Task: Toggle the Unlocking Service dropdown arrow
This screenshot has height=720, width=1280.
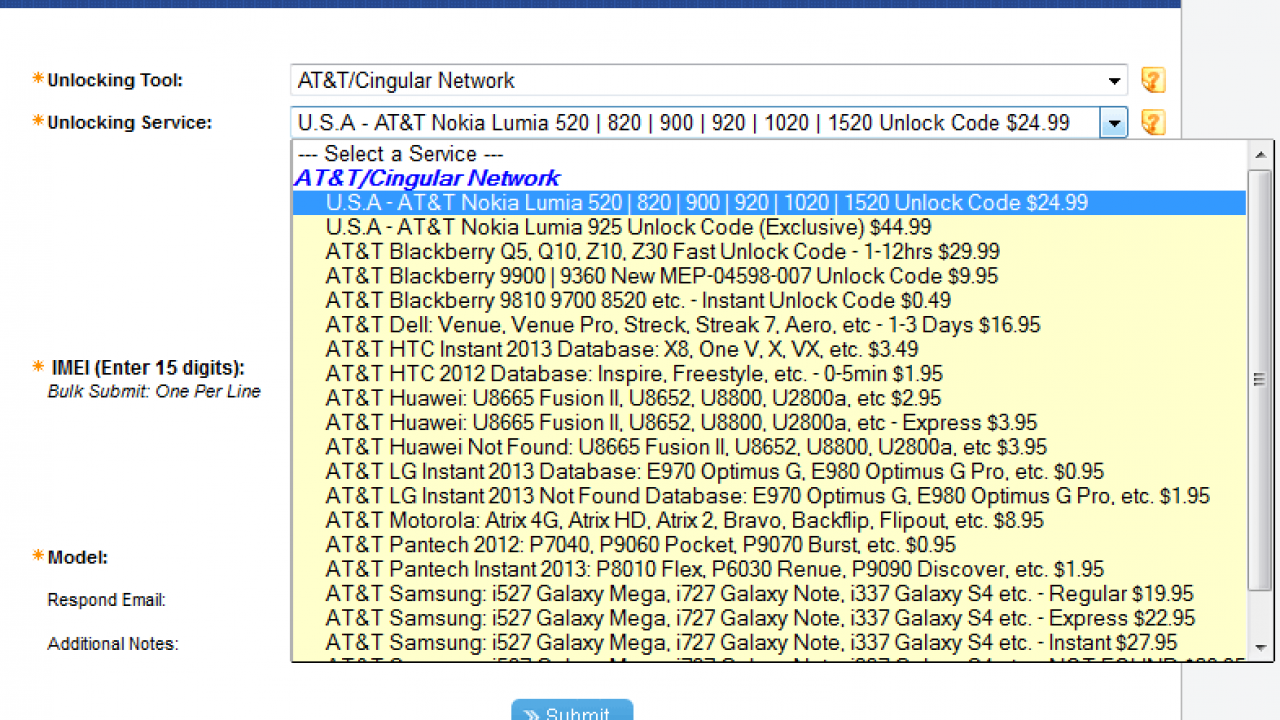Action: click(1113, 123)
